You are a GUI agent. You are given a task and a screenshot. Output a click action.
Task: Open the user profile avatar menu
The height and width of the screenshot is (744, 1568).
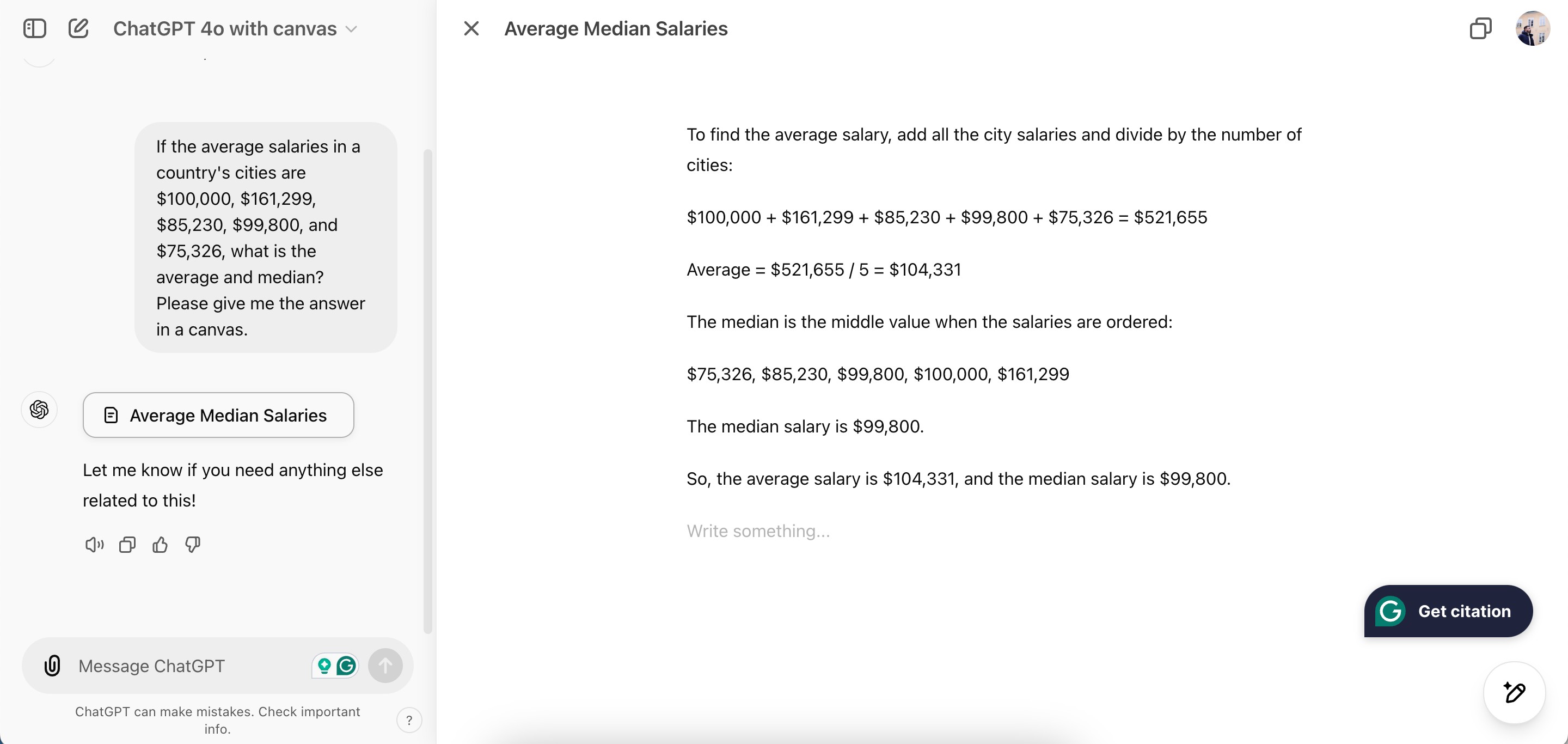click(x=1532, y=29)
